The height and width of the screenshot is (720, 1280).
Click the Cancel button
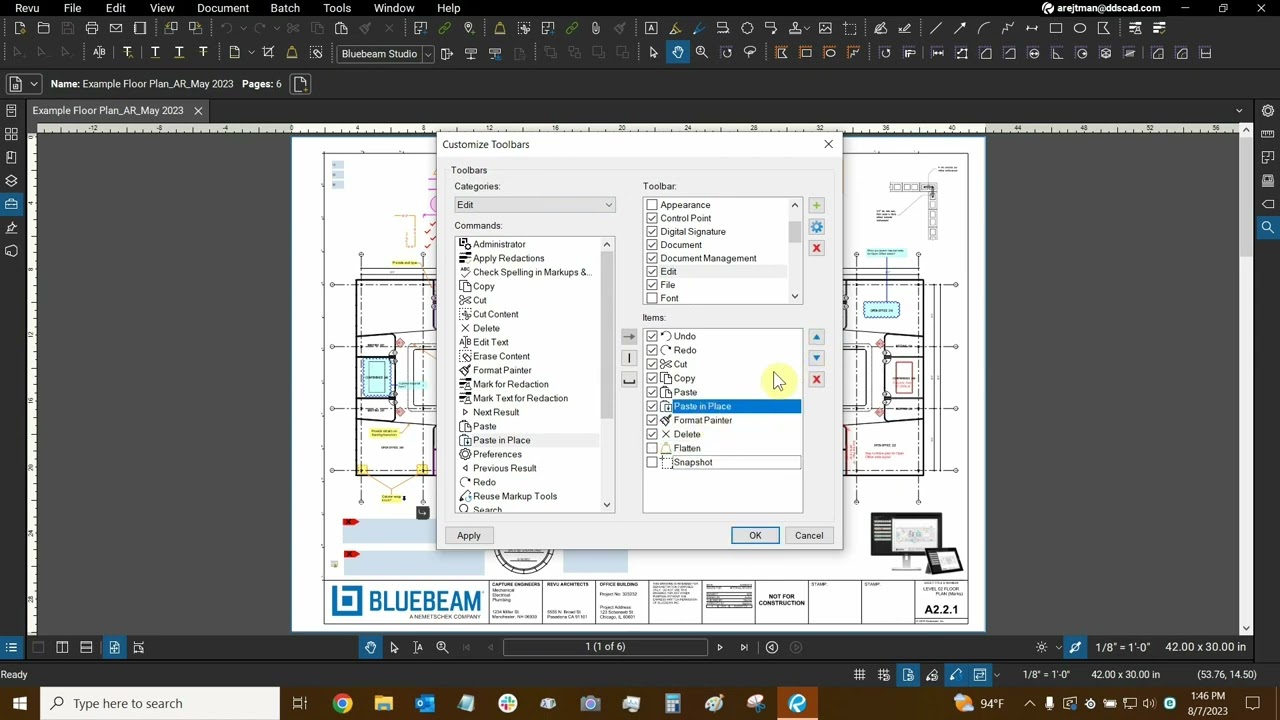(x=809, y=535)
